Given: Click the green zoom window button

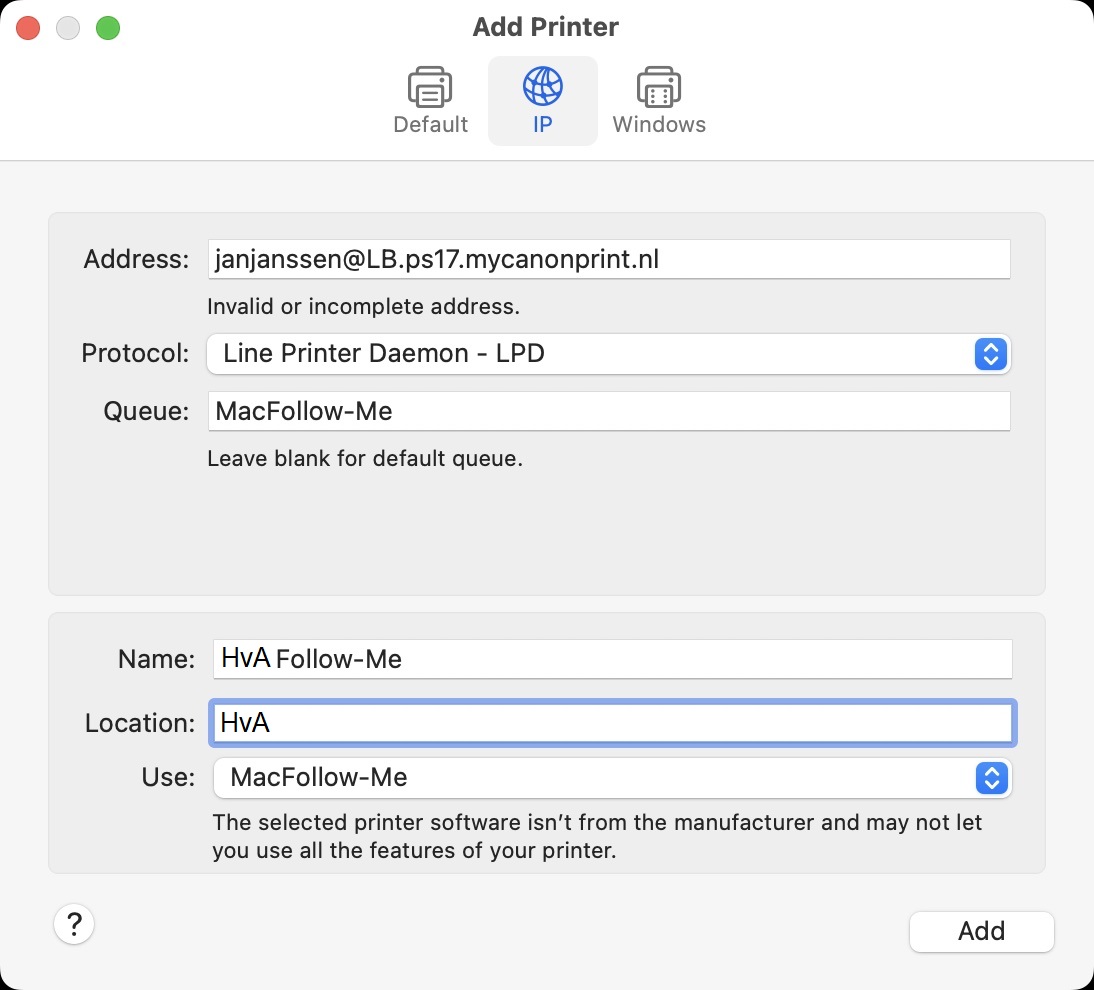Looking at the screenshot, I should 108,27.
